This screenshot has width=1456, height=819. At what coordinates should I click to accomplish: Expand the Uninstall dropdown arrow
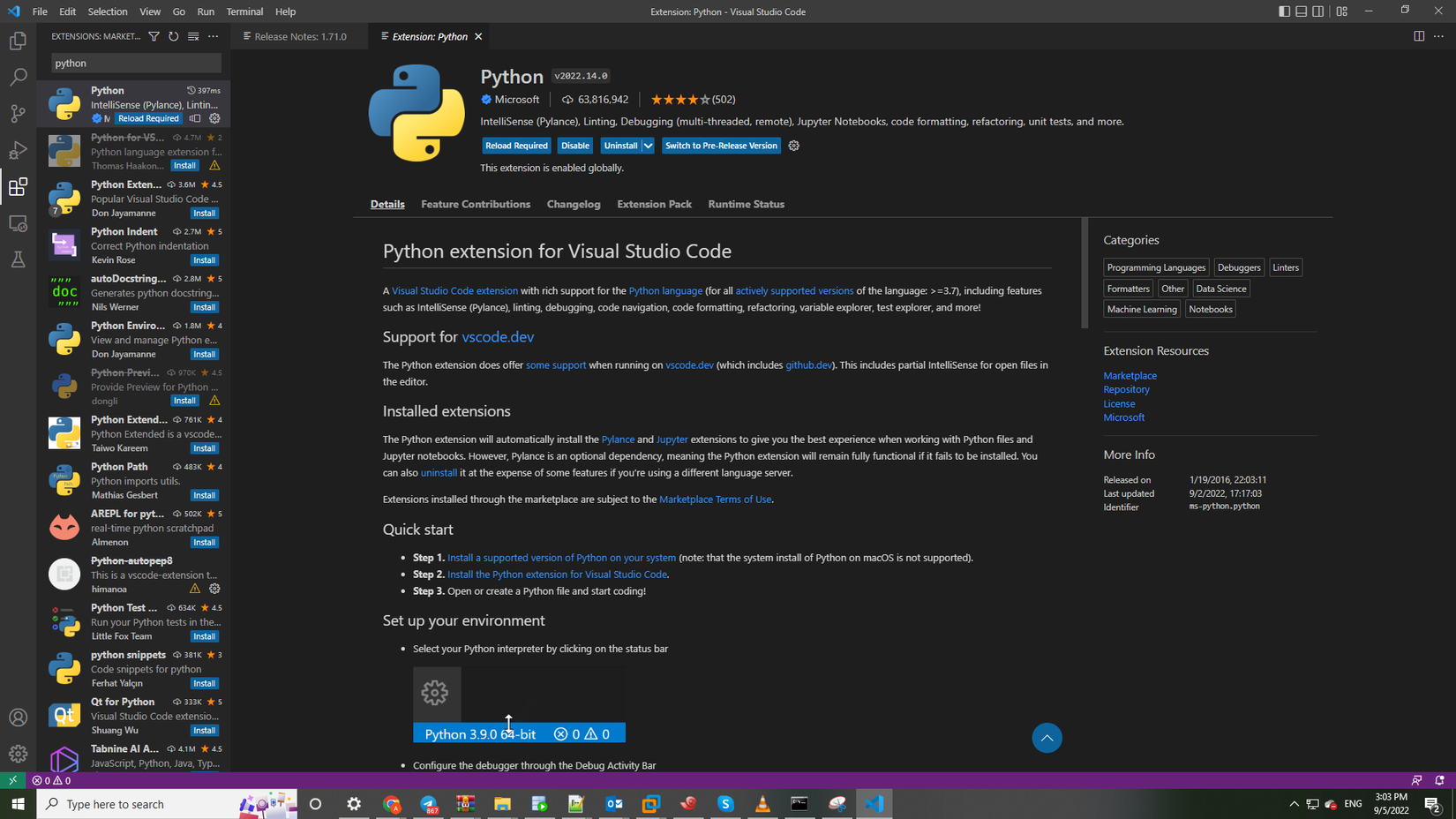pos(648,146)
